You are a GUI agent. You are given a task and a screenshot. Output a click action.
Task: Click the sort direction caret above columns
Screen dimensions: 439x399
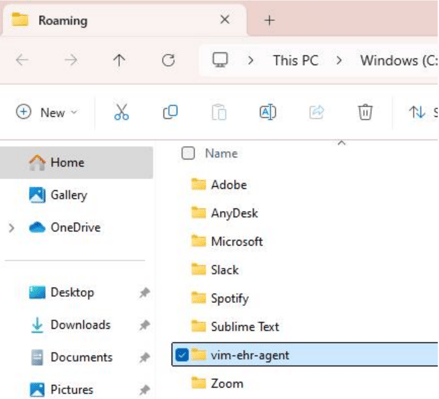341,143
